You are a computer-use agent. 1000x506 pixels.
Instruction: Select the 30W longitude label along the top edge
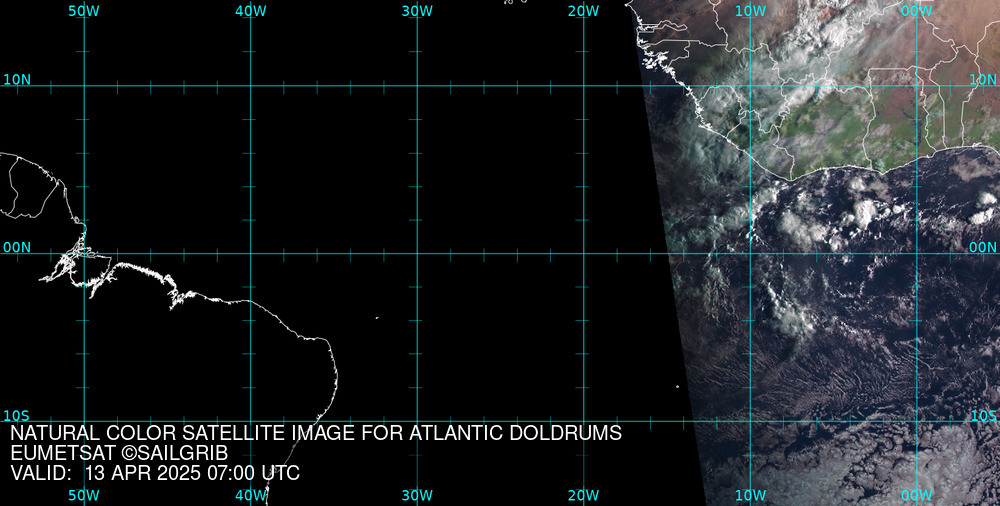(417, 11)
